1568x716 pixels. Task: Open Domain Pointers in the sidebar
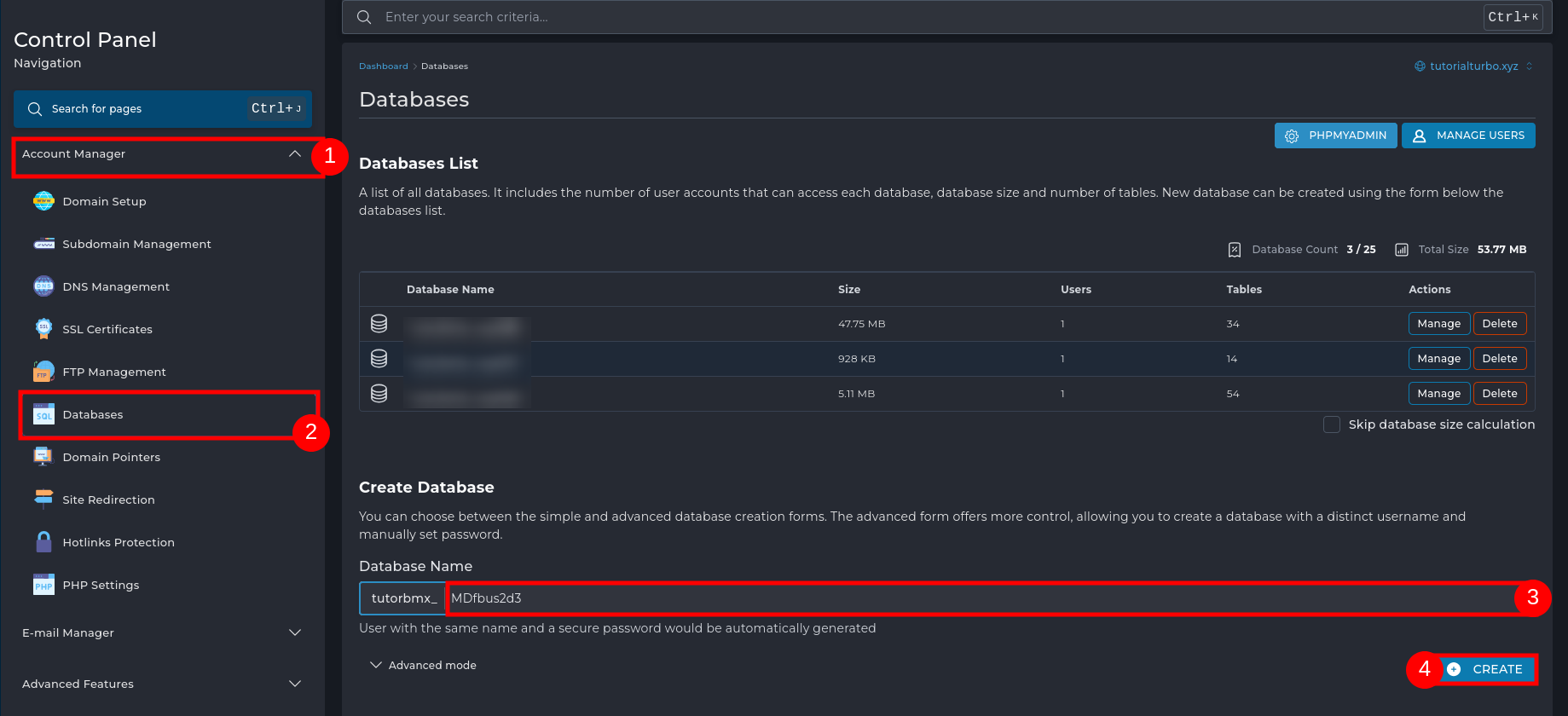pyautogui.click(x=111, y=458)
